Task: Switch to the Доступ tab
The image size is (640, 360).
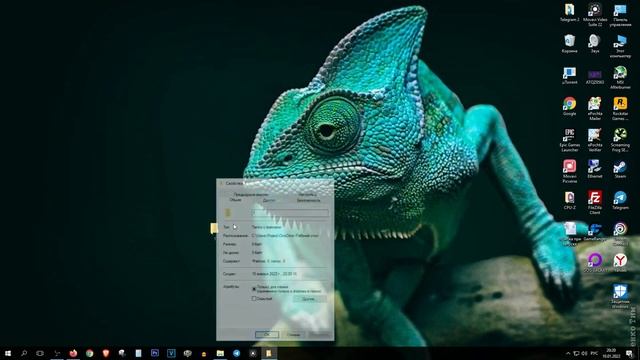Action: point(269,200)
